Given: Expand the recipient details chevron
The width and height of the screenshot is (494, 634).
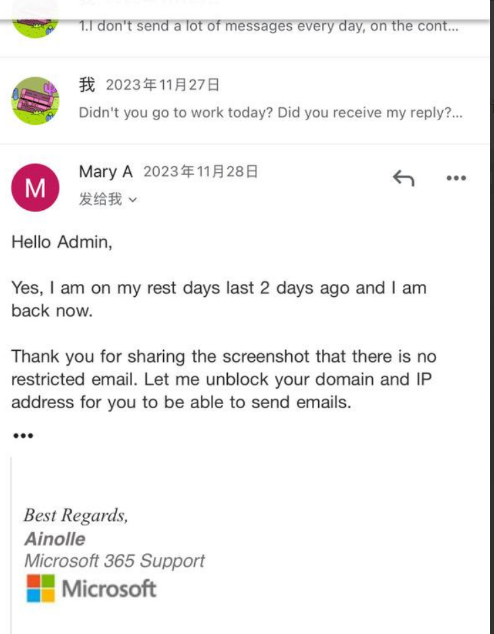Looking at the screenshot, I should tap(133, 199).
